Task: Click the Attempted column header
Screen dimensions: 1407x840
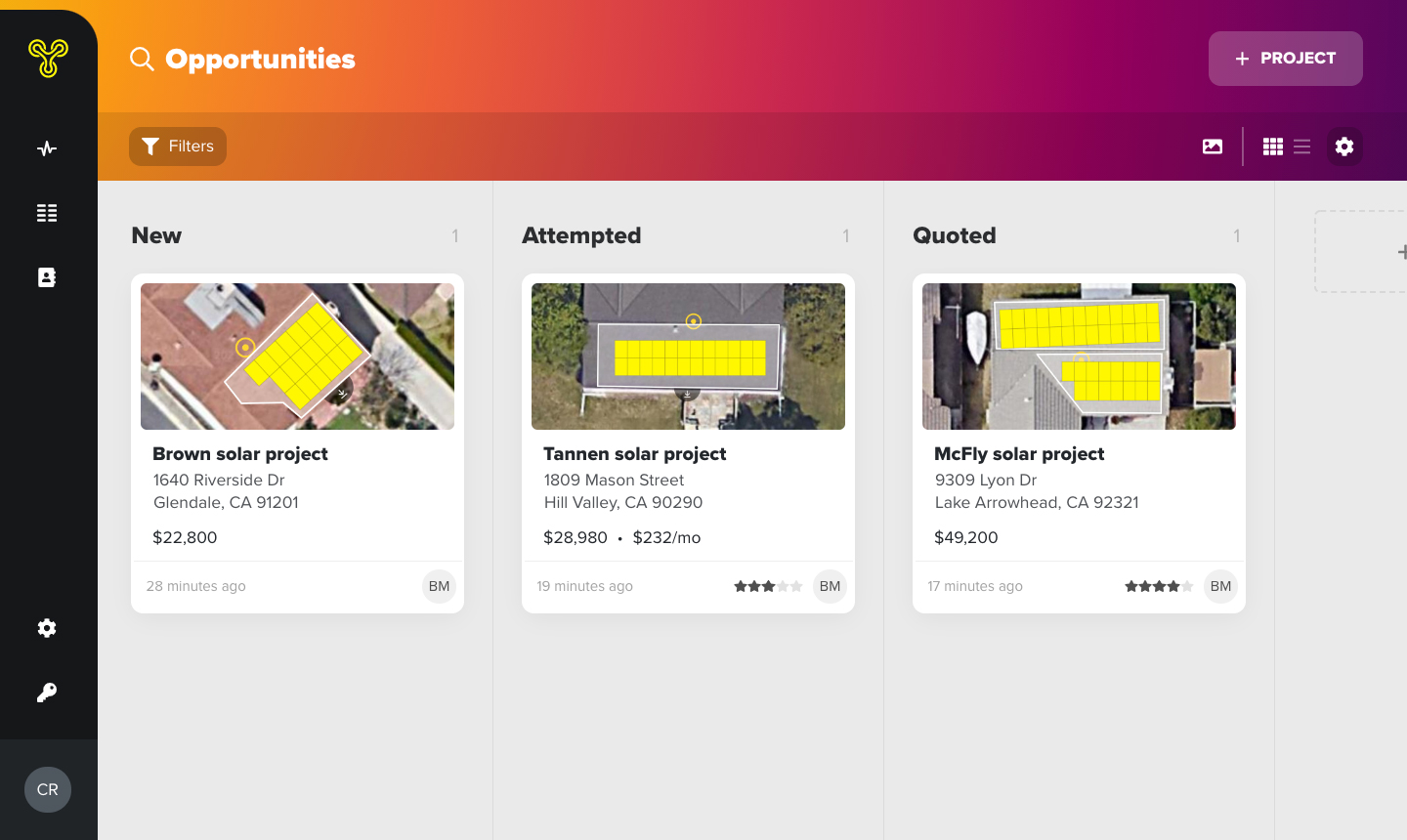Action: [x=581, y=235]
